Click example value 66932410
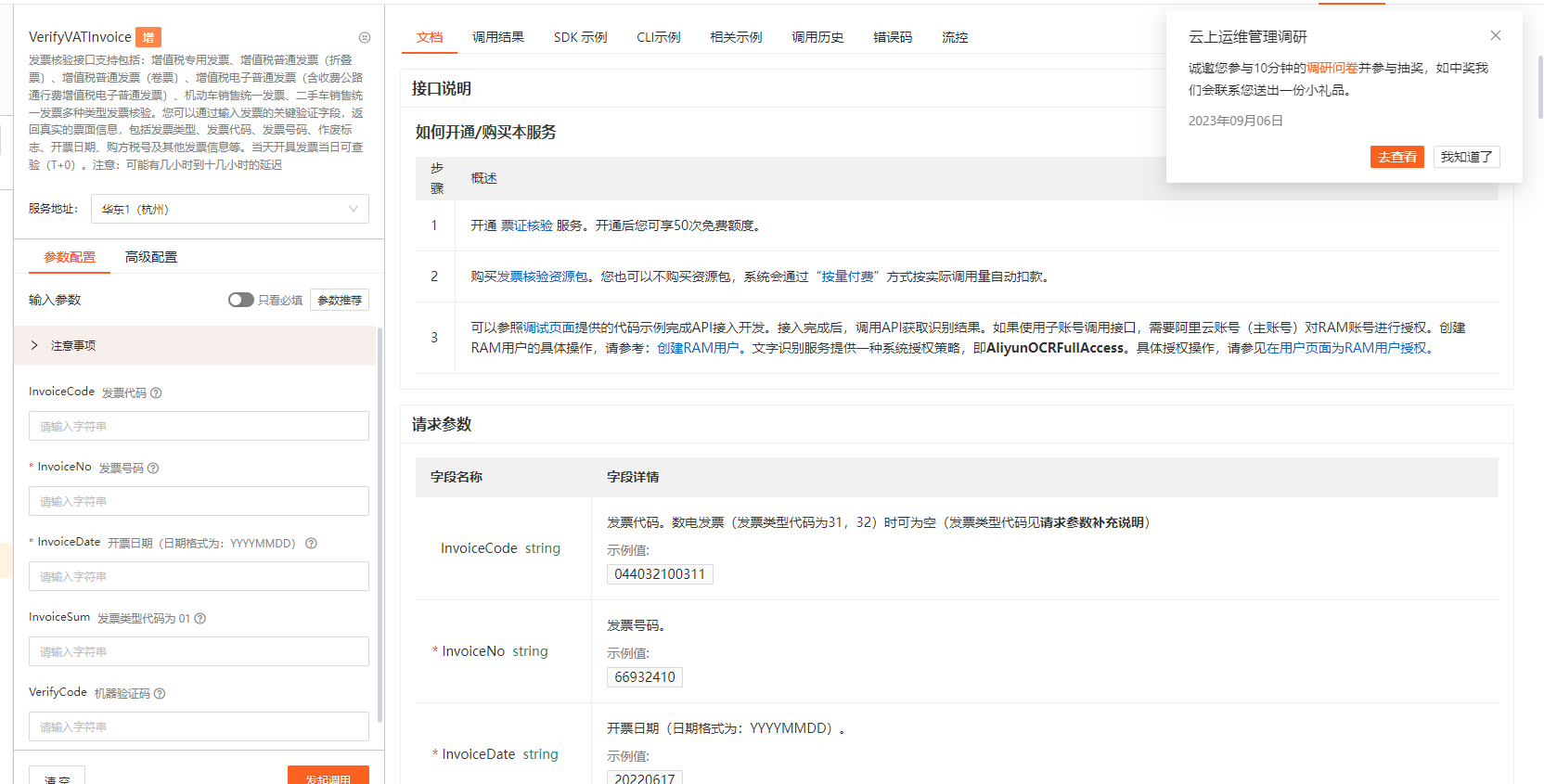The width and height of the screenshot is (1544, 784). click(645, 677)
